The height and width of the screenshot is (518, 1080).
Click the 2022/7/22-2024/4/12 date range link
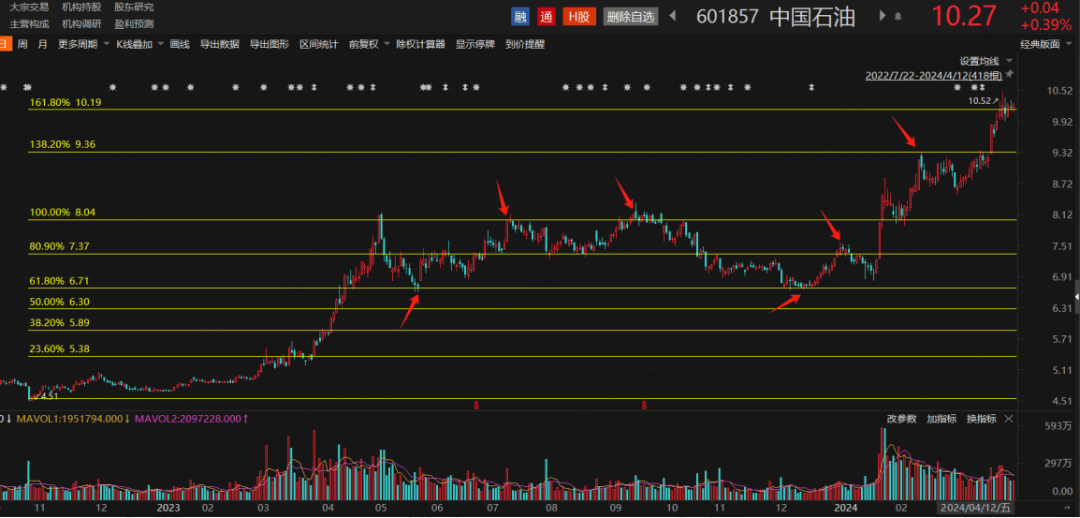click(x=933, y=75)
